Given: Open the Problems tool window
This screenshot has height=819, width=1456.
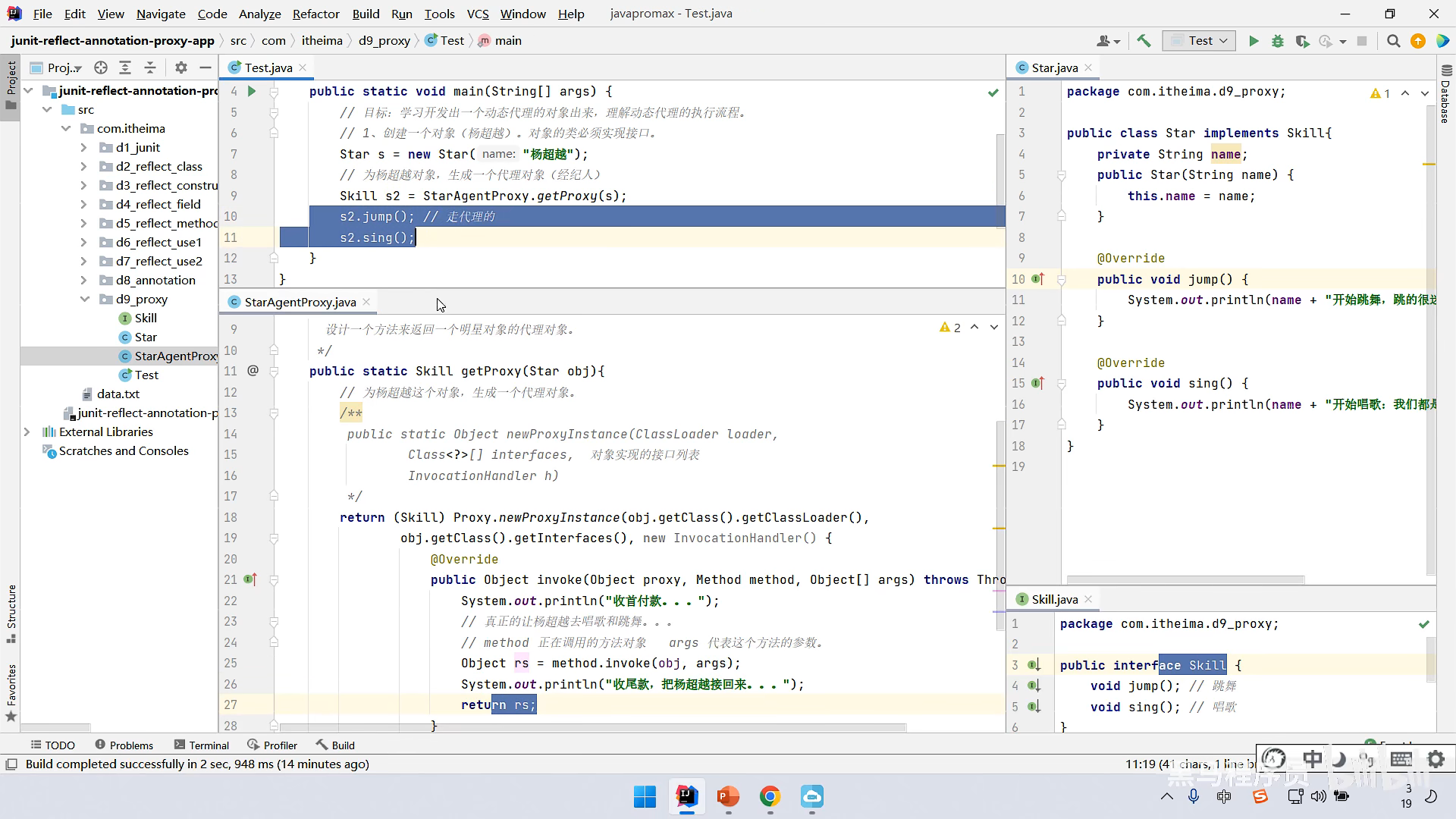Looking at the screenshot, I should pos(124,745).
